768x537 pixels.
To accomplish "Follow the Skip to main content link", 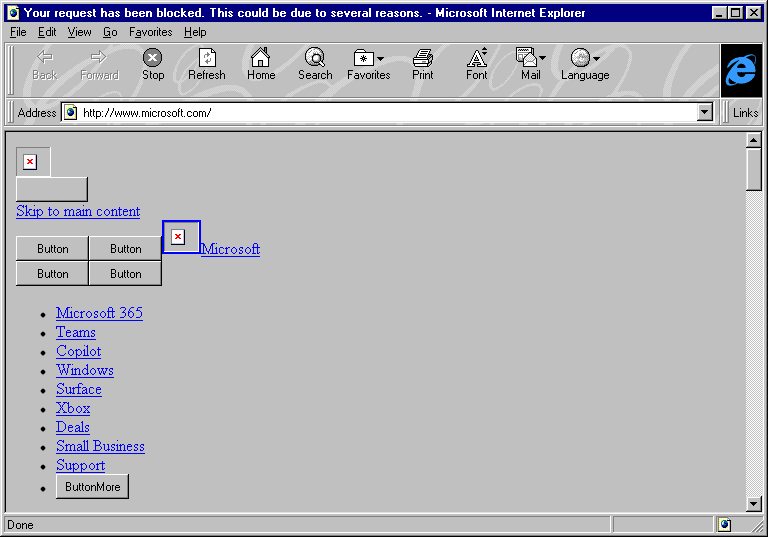I will click(78, 211).
